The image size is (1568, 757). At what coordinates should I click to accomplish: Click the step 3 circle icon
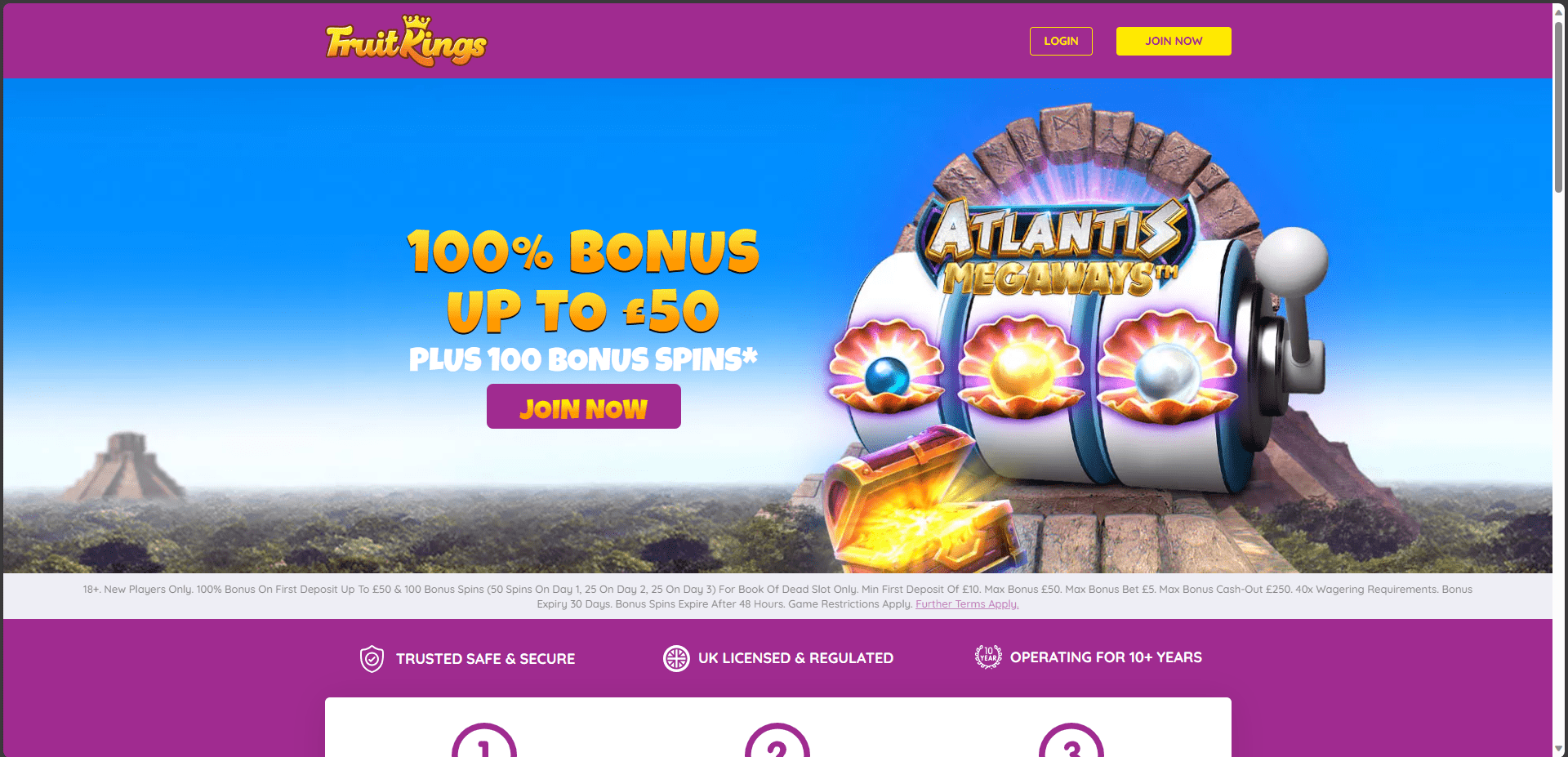[x=1071, y=741]
